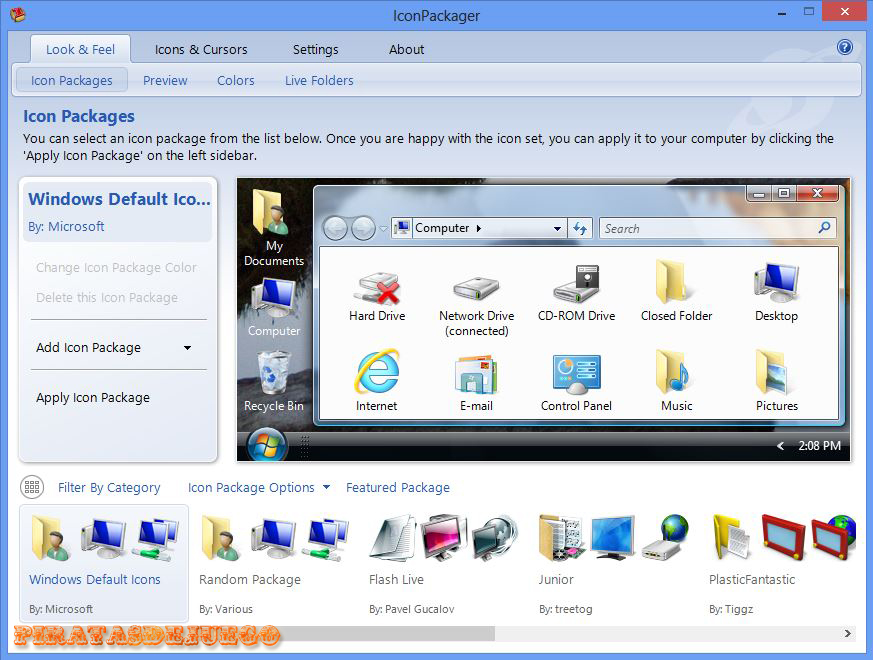
Task: Click the IconPackager app icon in title bar
Action: [17, 14]
